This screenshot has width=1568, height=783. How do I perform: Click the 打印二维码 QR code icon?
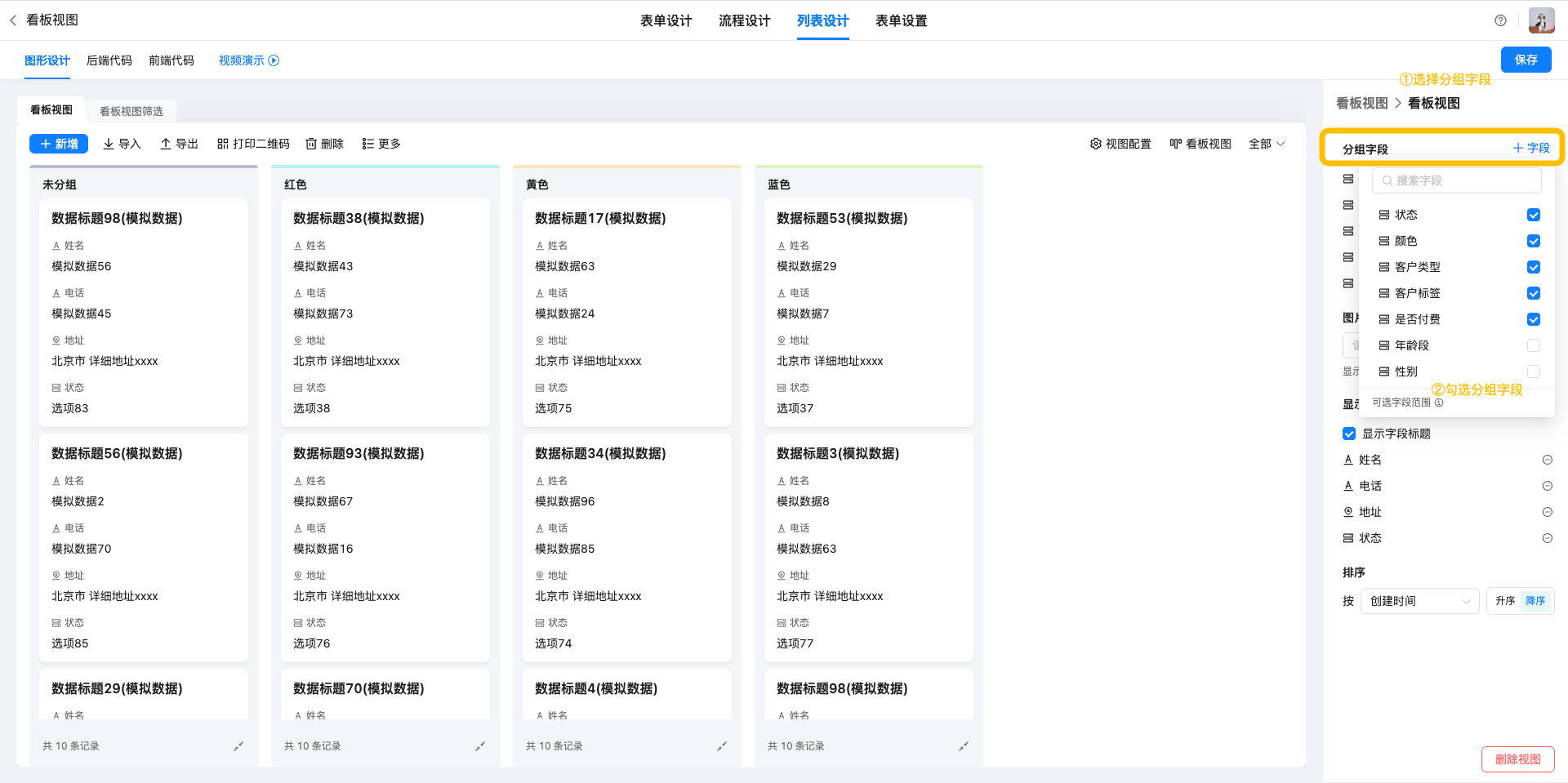(x=222, y=144)
